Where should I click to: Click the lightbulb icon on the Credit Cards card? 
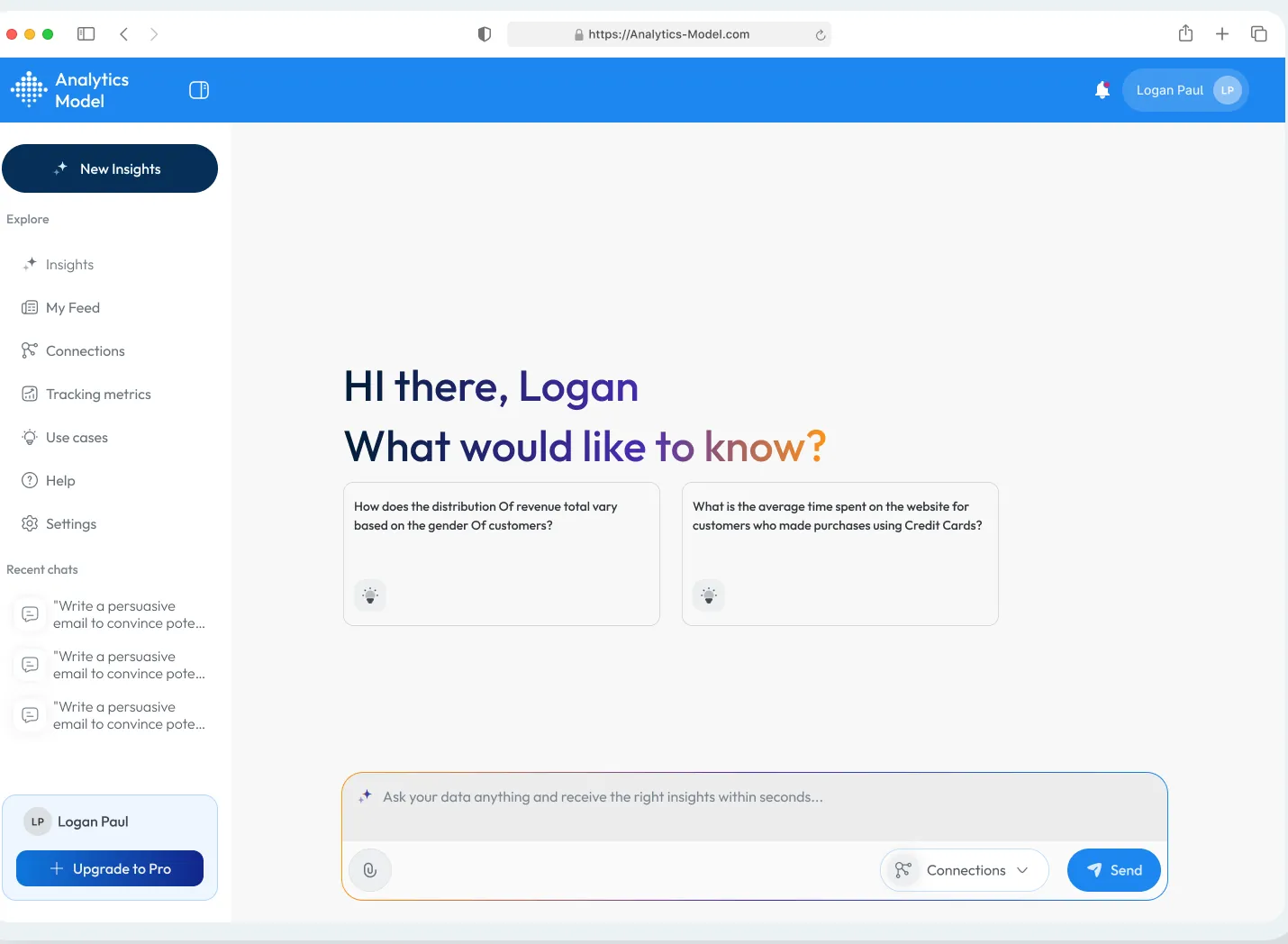pyautogui.click(x=709, y=595)
